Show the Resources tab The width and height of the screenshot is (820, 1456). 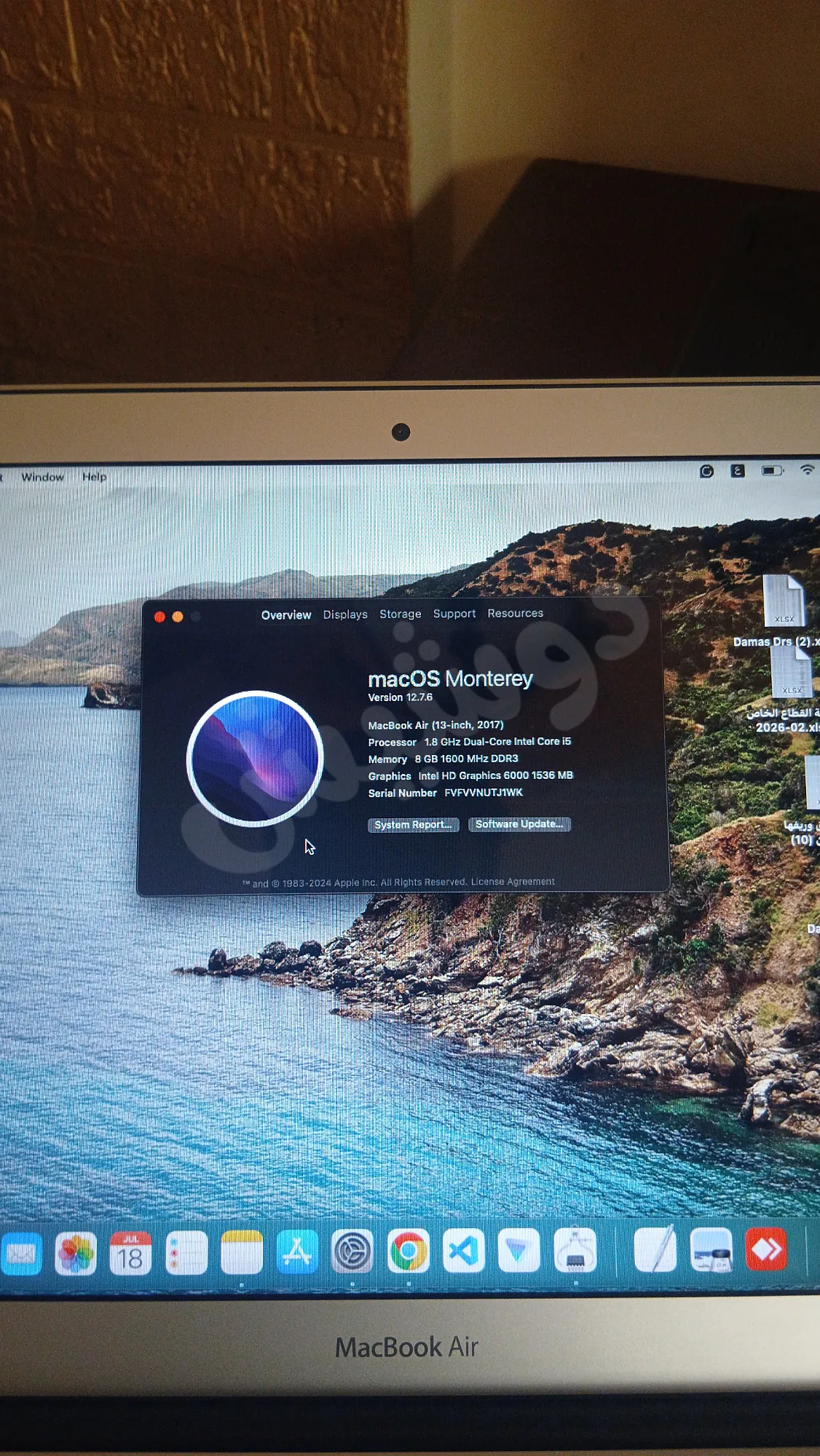coord(516,613)
